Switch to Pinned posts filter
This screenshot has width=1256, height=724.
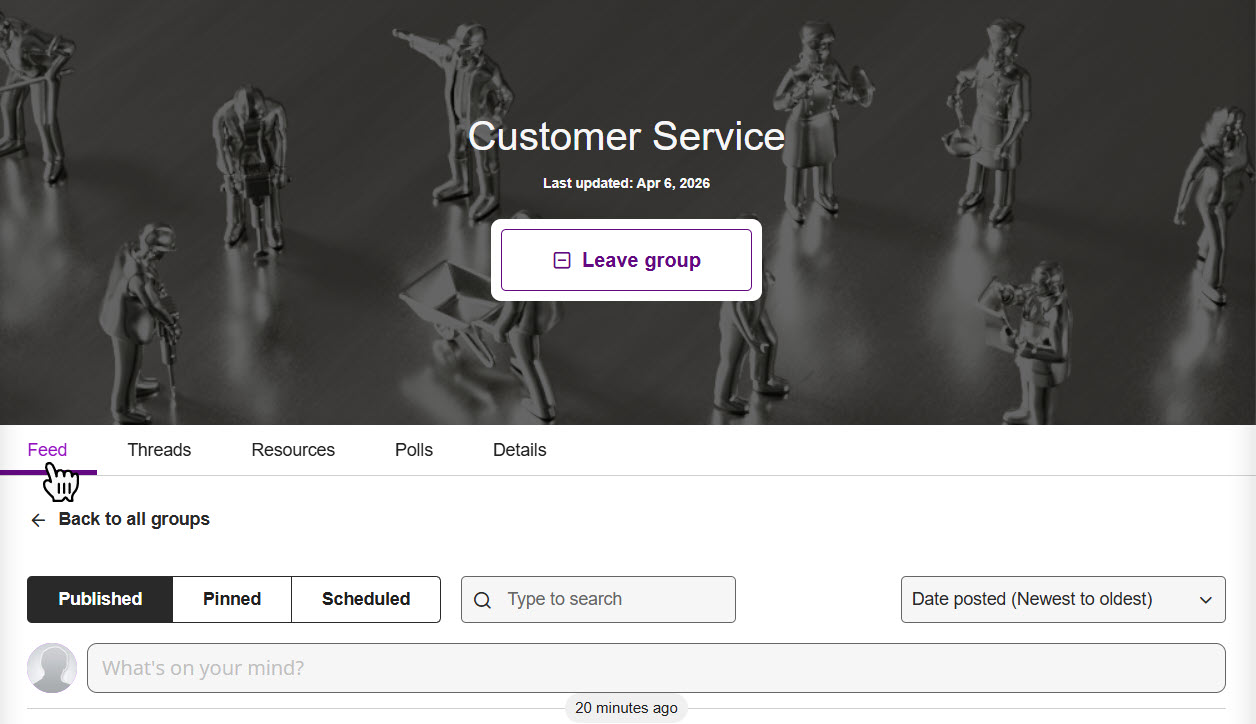(232, 599)
